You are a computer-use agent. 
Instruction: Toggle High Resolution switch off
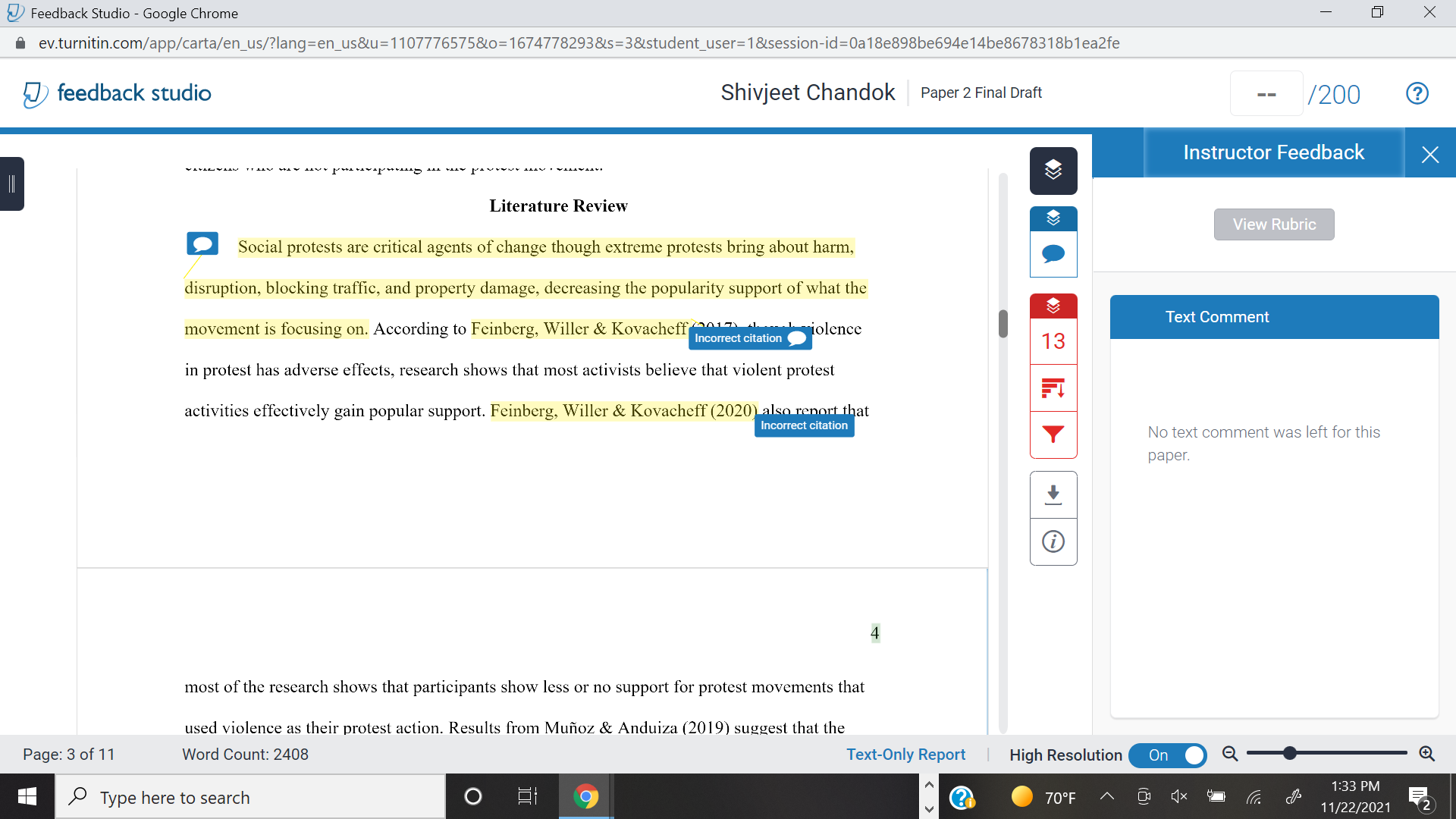[x=1168, y=755]
